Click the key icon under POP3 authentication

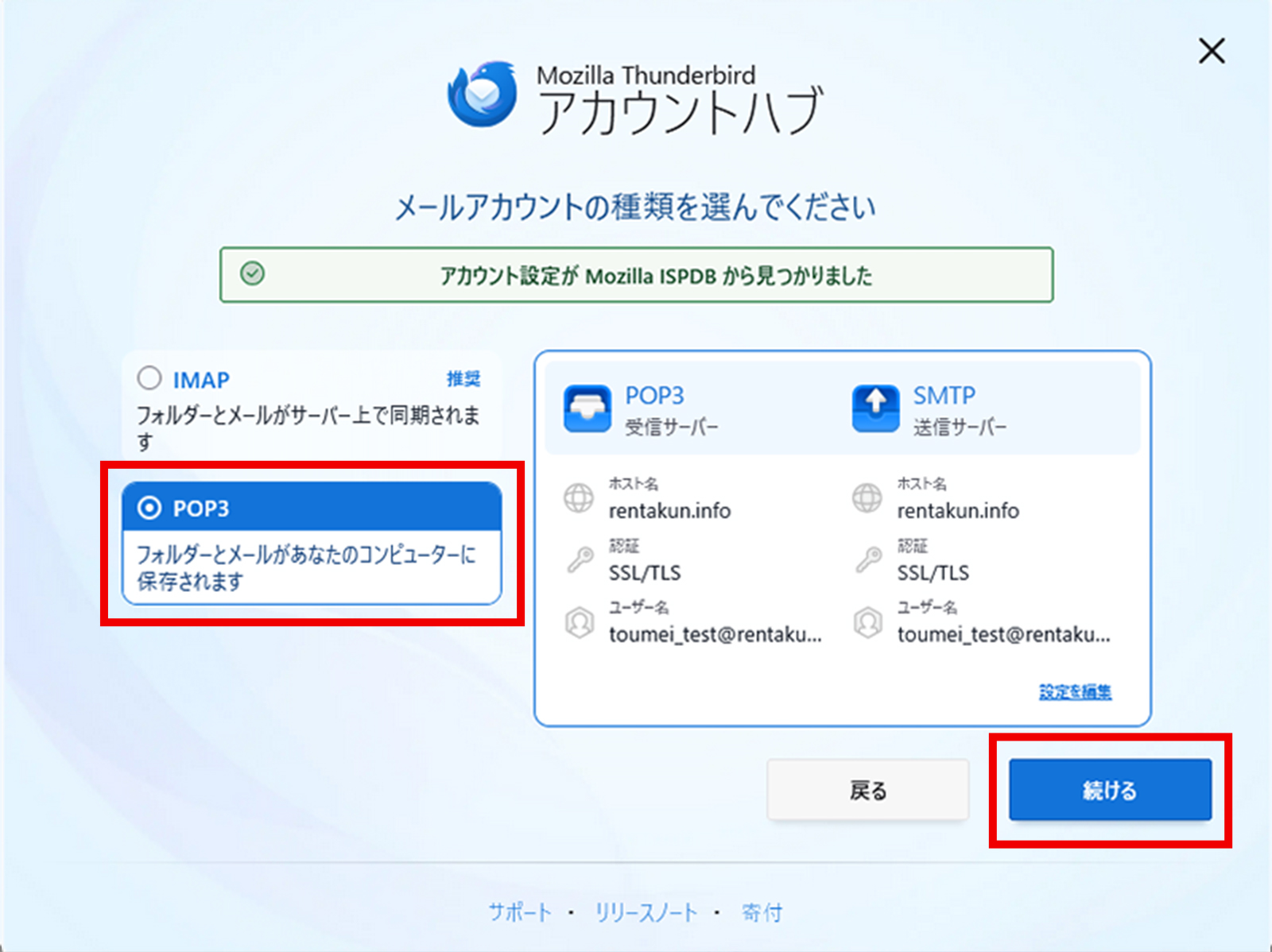coord(580,559)
